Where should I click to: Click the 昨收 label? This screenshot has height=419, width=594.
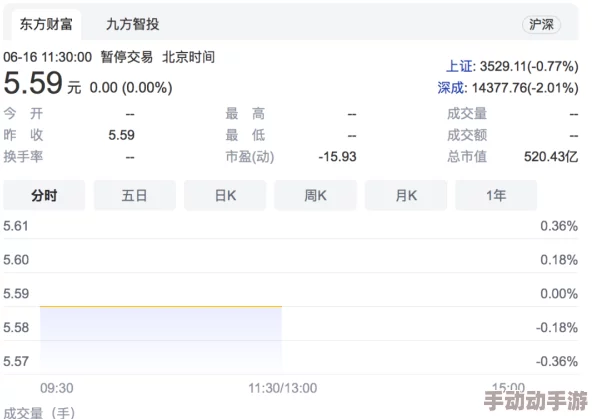23,135
